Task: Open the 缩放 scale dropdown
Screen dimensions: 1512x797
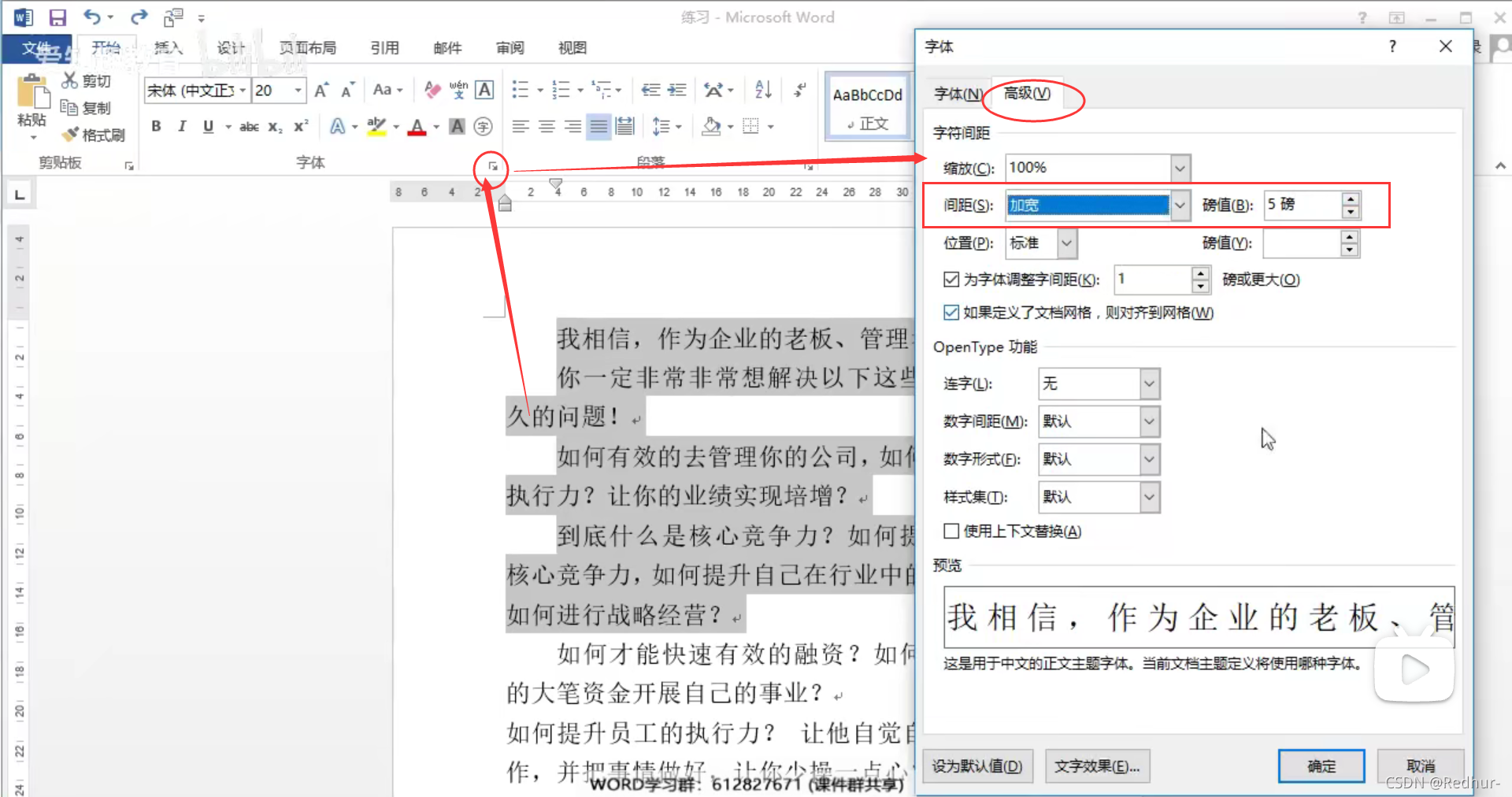Action: coord(1180,167)
